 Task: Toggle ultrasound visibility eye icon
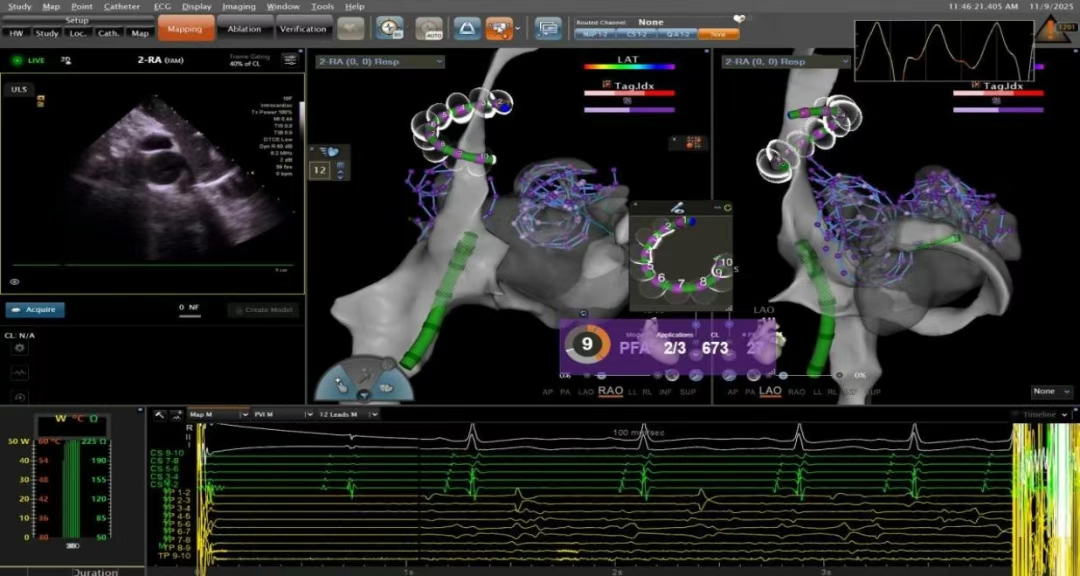pos(15,283)
